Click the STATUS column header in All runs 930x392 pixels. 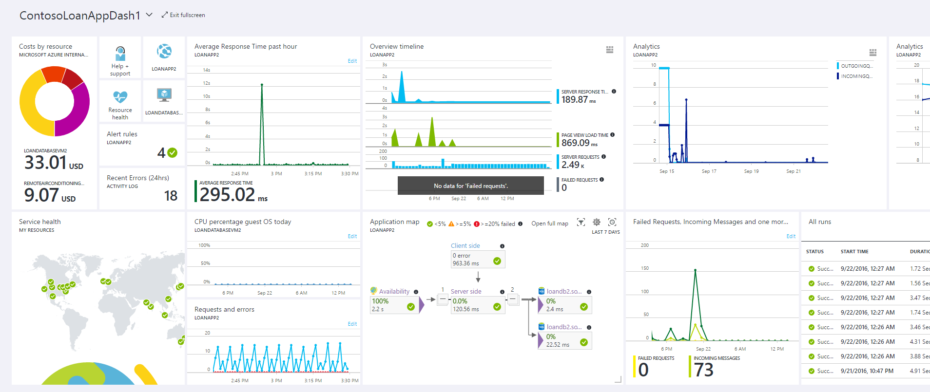pyautogui.click(x=815, y=251)
